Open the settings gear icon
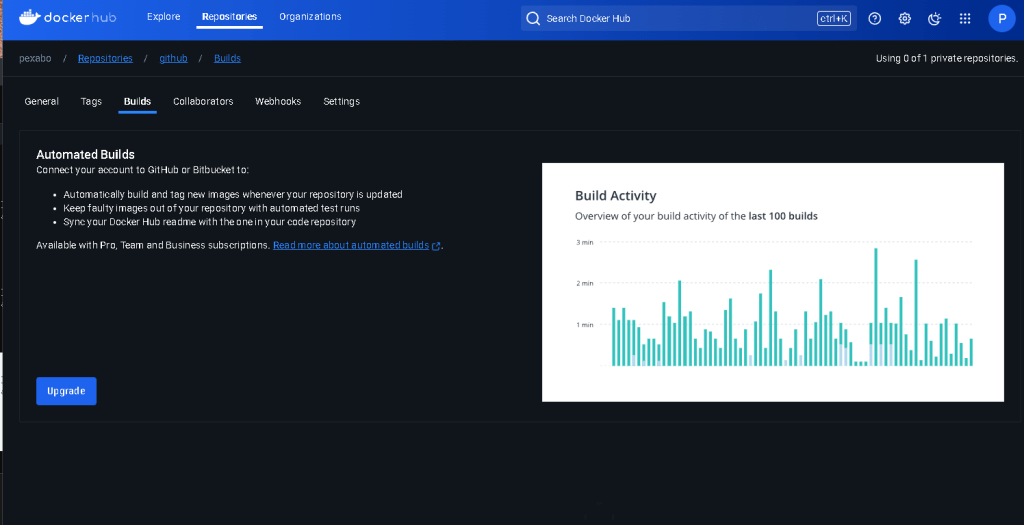Viewport: 1024px width, 525px height. pos(904,19)
